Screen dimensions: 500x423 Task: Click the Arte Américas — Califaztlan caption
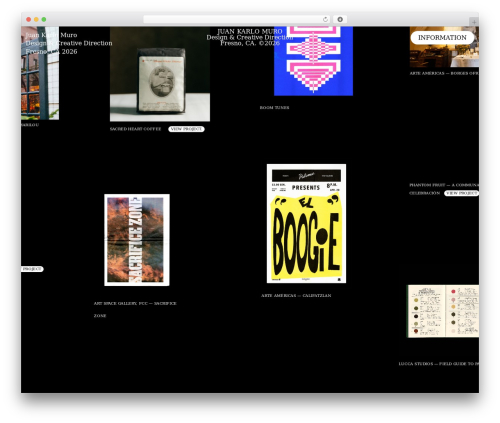click(x=296, y=296)
